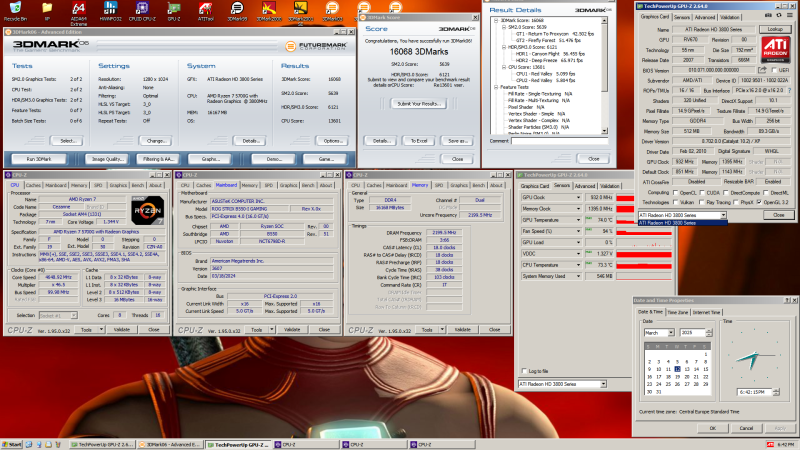Click the Result Details vertical scrollbar
The width and height of the screenshot is (800, 450).
(605, 76)
